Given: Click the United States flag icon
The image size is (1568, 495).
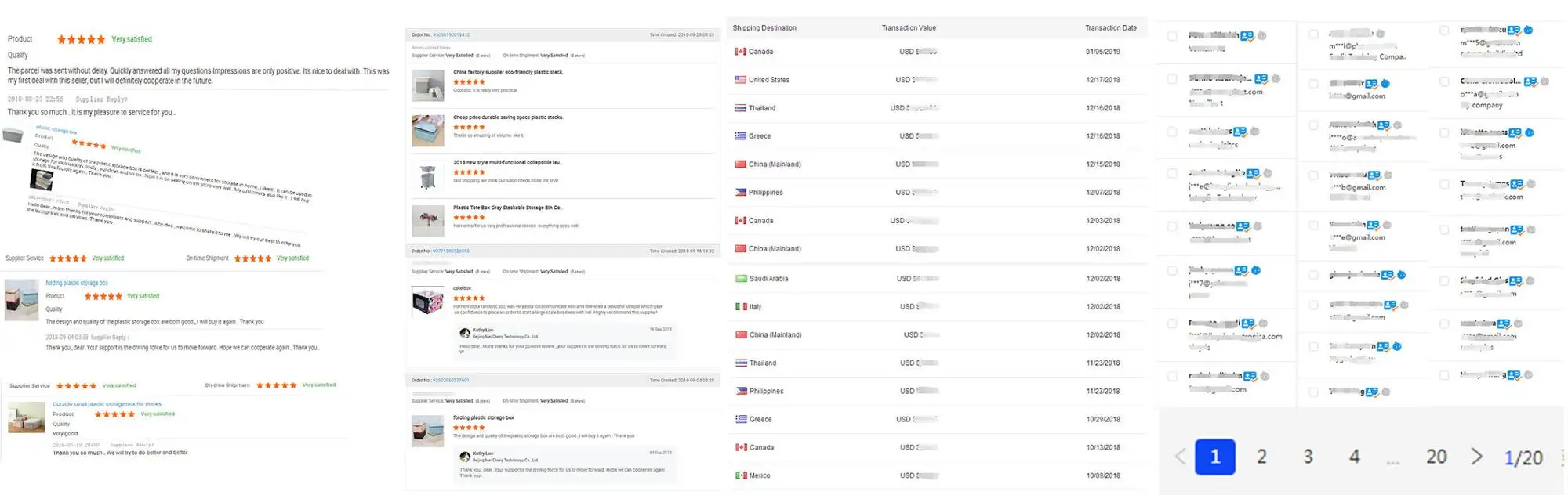Looking at the screenshot, I should (740, 80).
